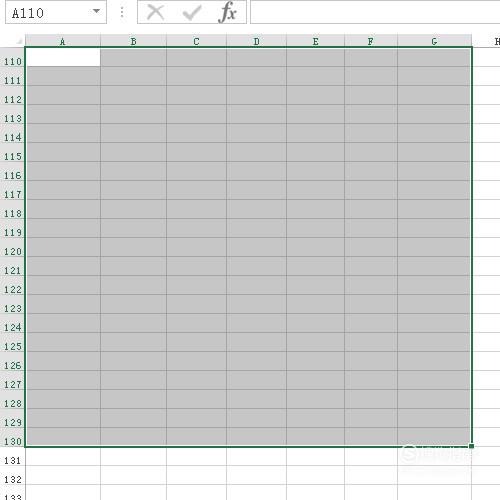Click empty cell D132 below selection

click(x=256, y=475)
